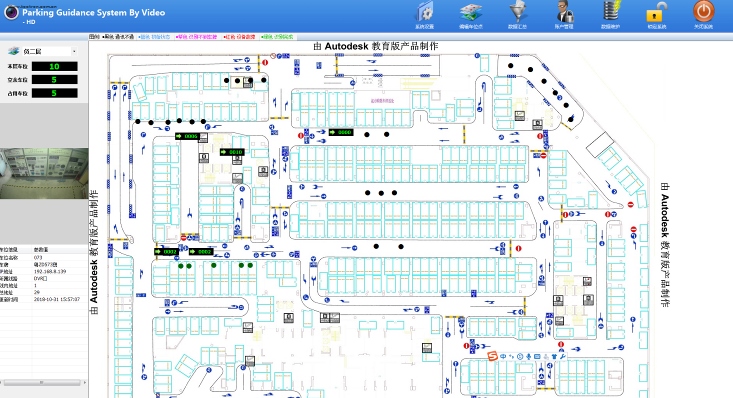Click the red legend item label
Screen dimensions: 733x398
coord(239,36)
